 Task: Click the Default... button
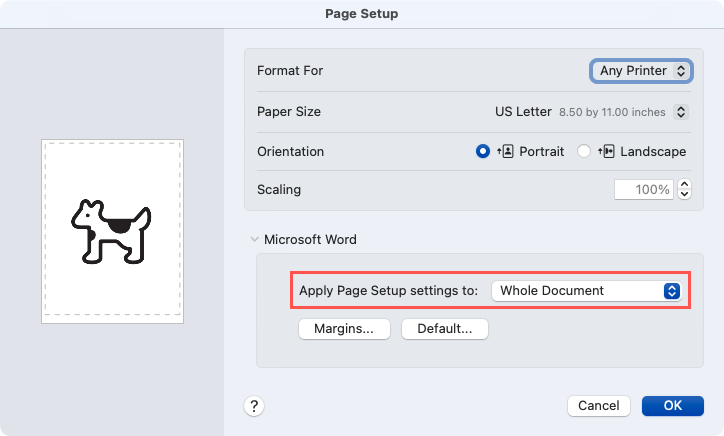tap(445, 329)
